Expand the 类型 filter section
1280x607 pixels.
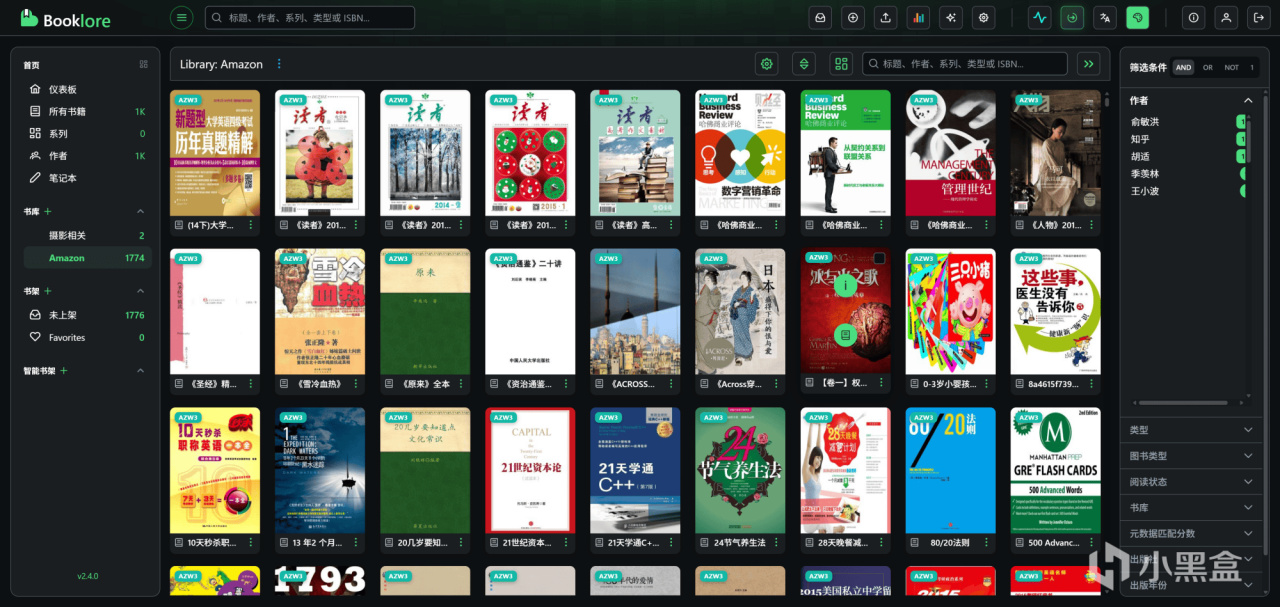tap(1190, 430)
